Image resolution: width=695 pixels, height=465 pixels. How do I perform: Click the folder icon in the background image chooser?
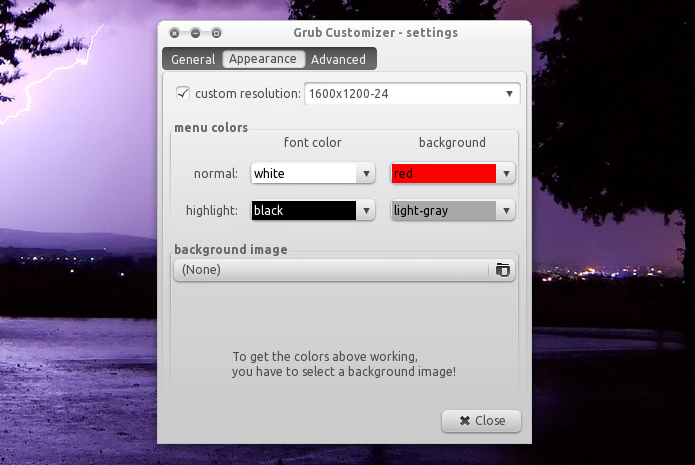pyautogui.click(x=503, y=270)
